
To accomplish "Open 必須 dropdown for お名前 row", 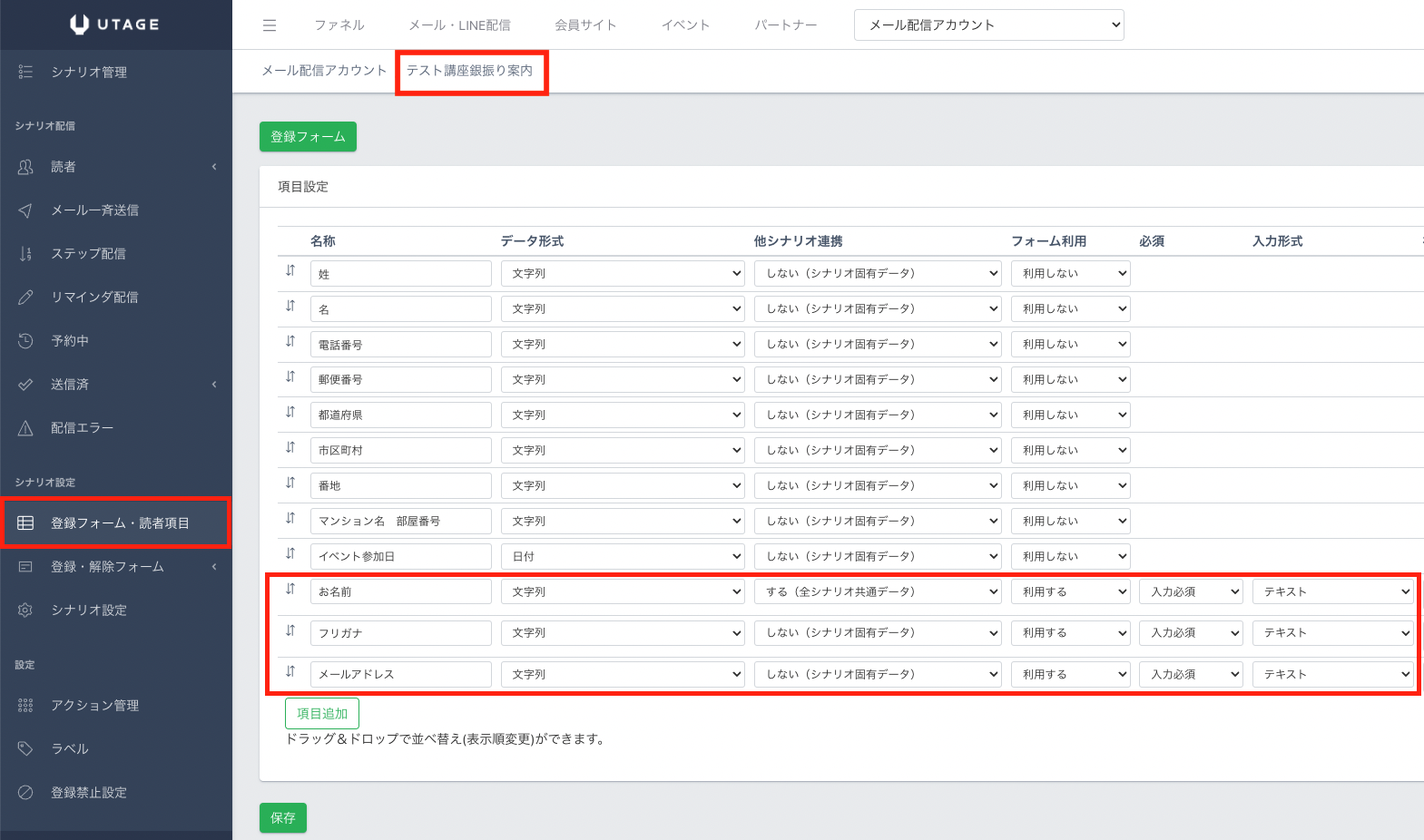I will tap(1190, 591).
